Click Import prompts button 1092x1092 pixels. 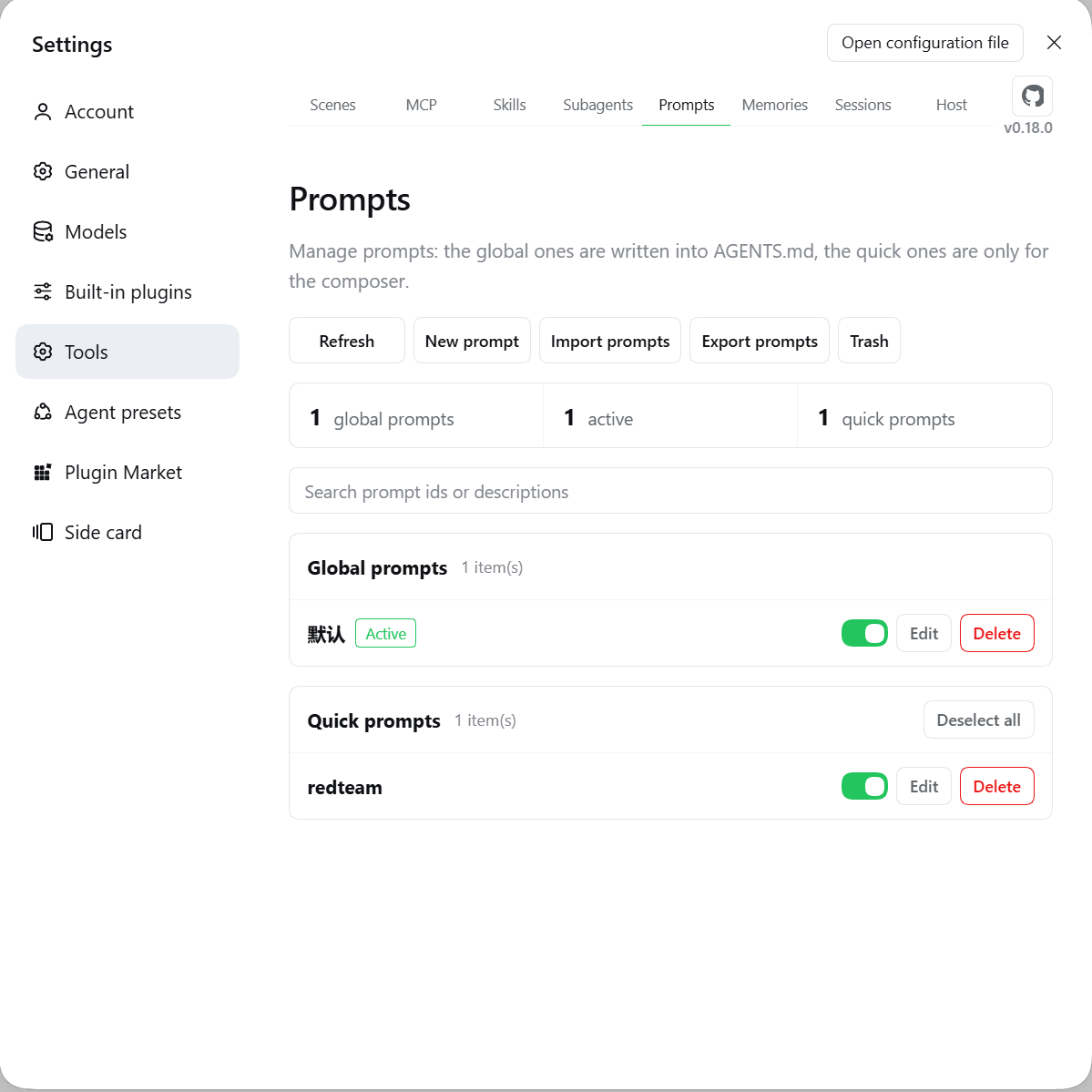(610, 341)
